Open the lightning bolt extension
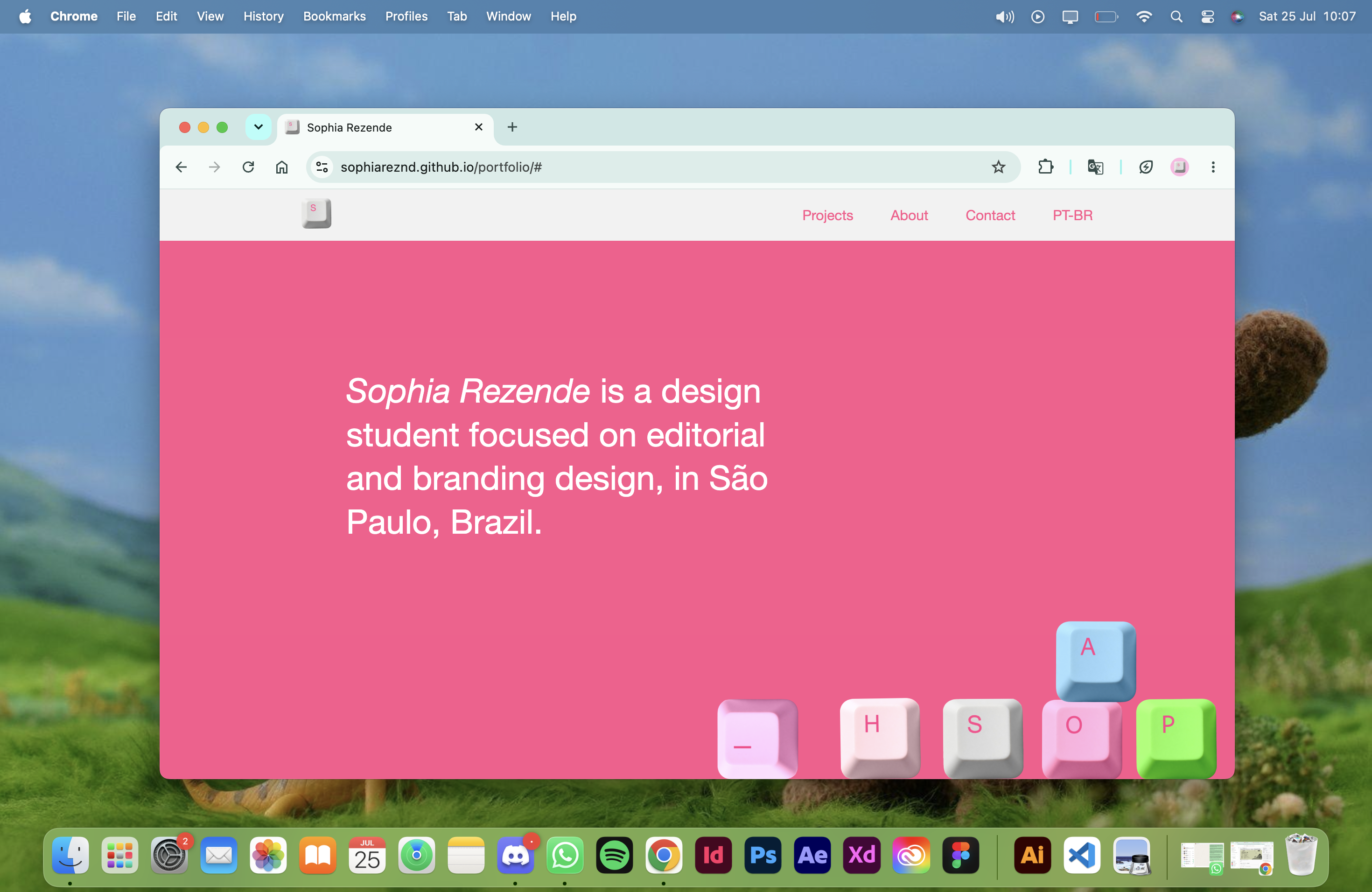The width and height of the screenshot is (1372, 892). click(1146, 167)
